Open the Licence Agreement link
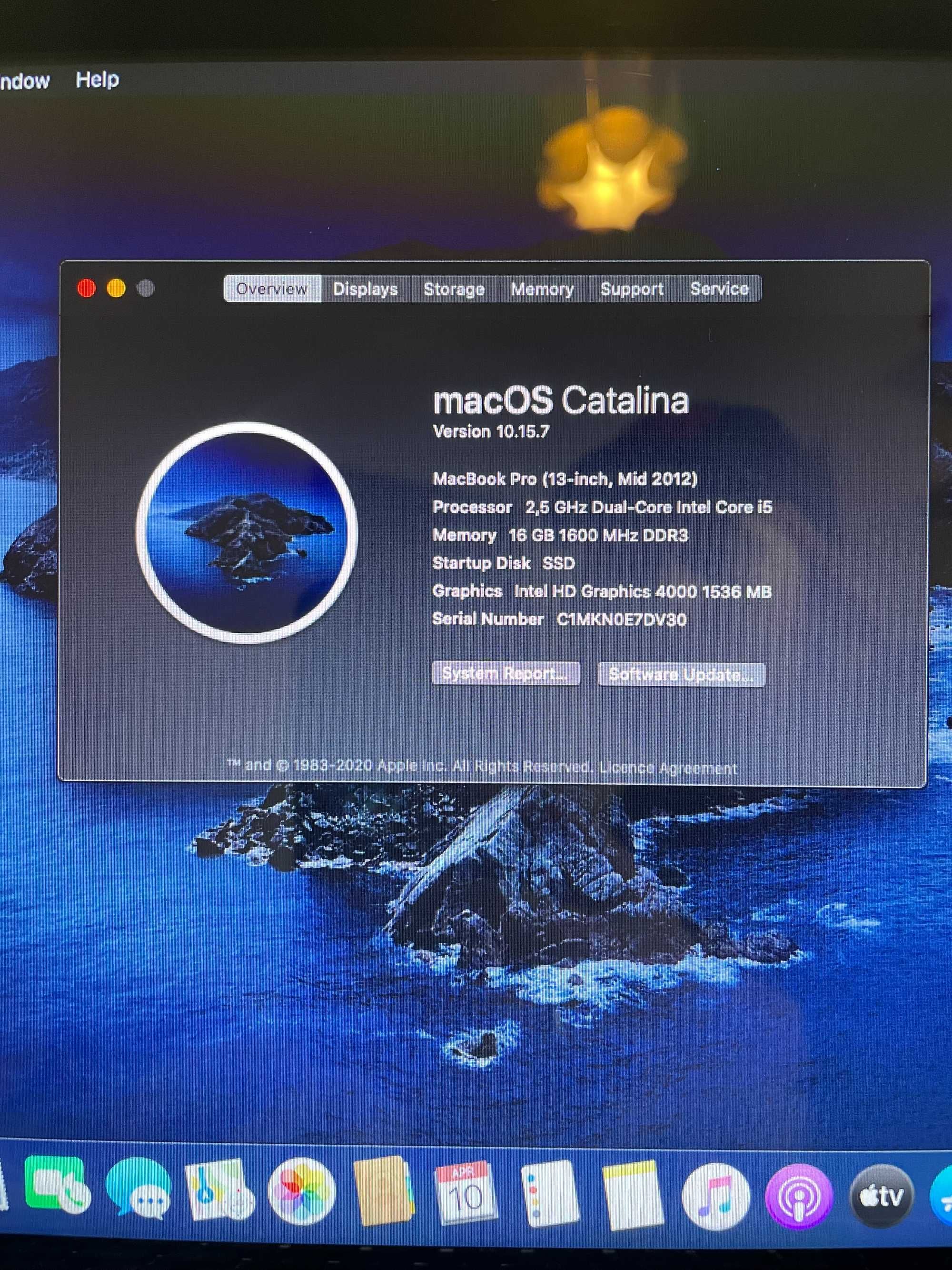The image size is (952, 1270). pos(668,768)
